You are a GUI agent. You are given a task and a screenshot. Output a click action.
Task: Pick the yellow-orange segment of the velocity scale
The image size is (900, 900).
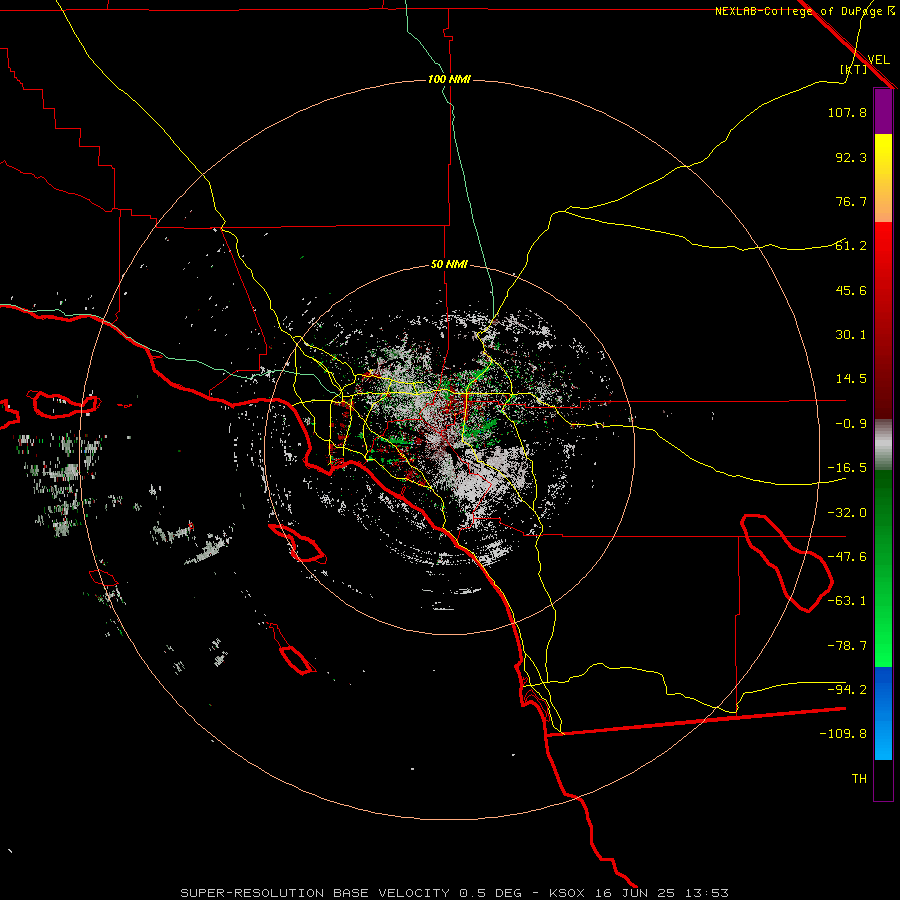point(883,179)
